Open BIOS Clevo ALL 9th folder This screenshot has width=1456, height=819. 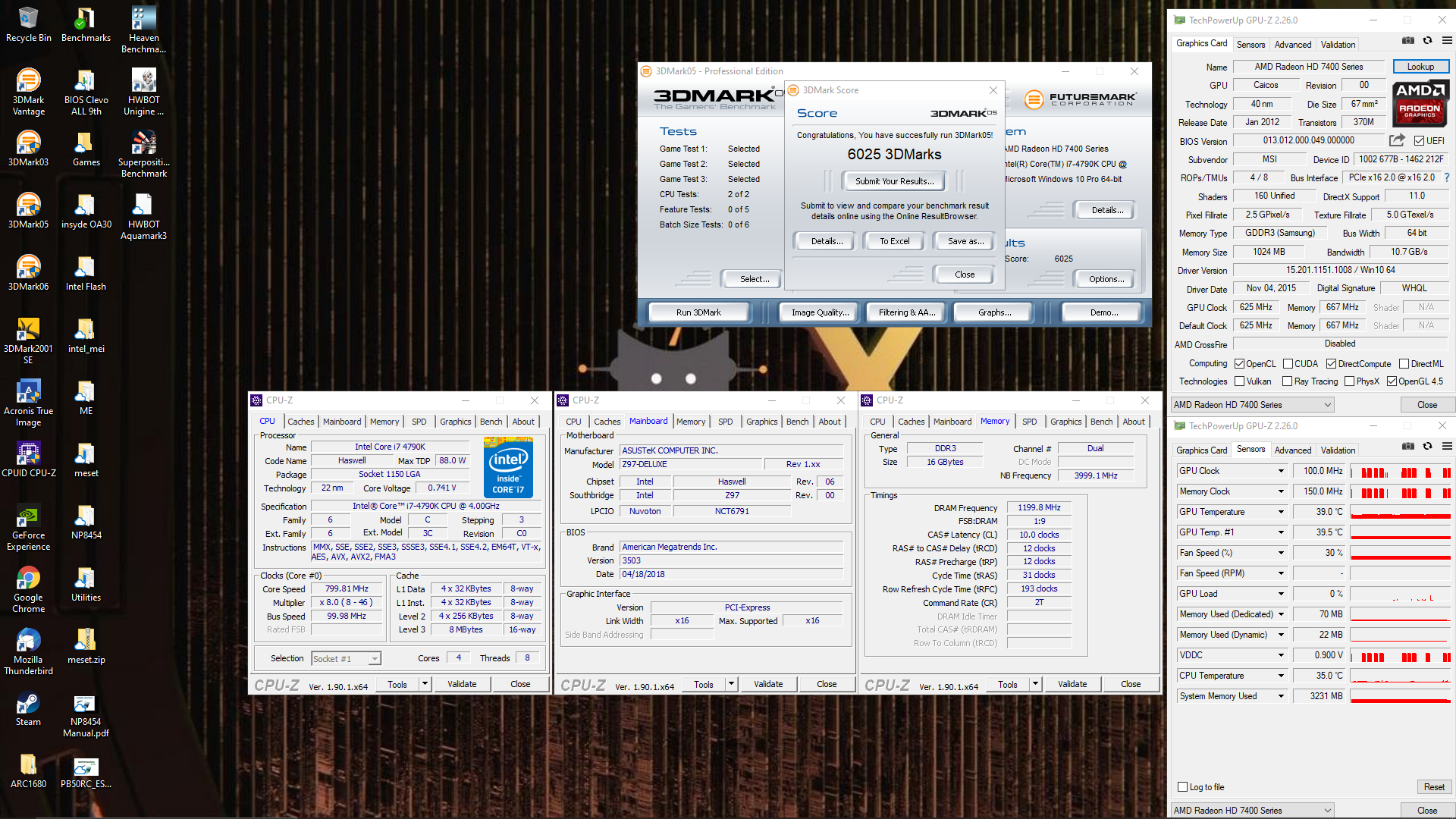pos(86,93)
